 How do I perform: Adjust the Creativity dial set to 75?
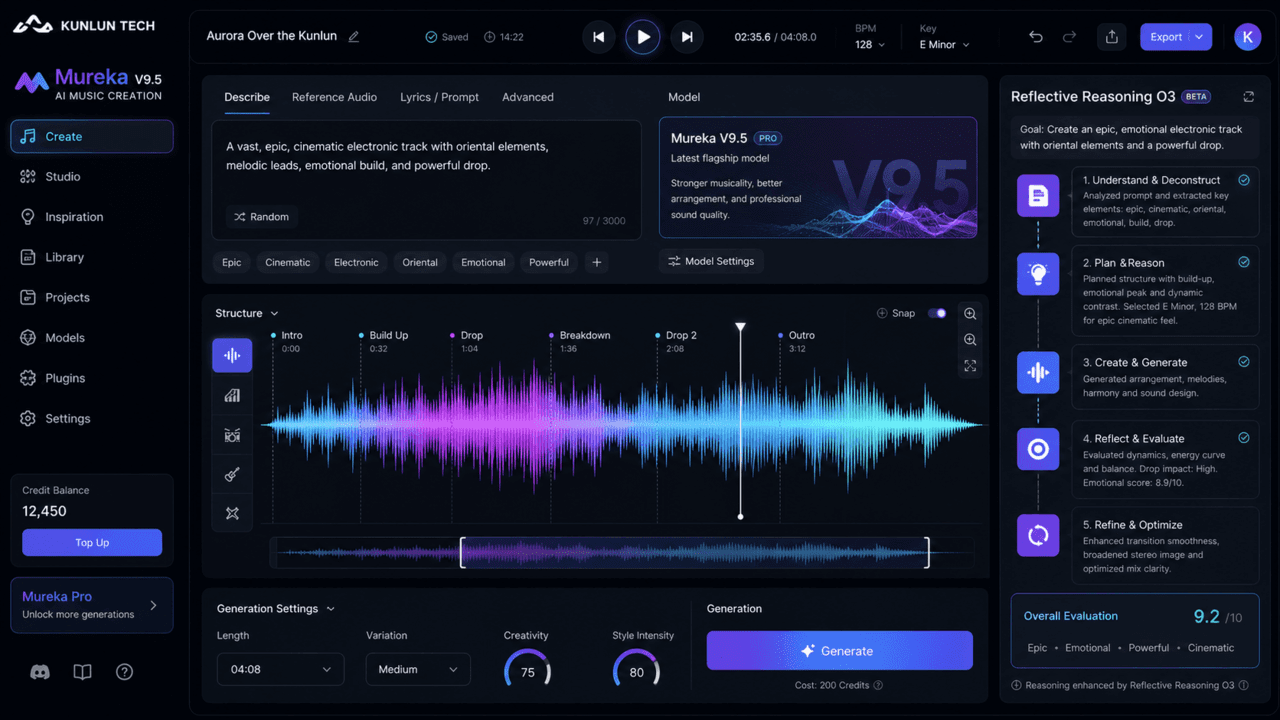pos(527,670)
